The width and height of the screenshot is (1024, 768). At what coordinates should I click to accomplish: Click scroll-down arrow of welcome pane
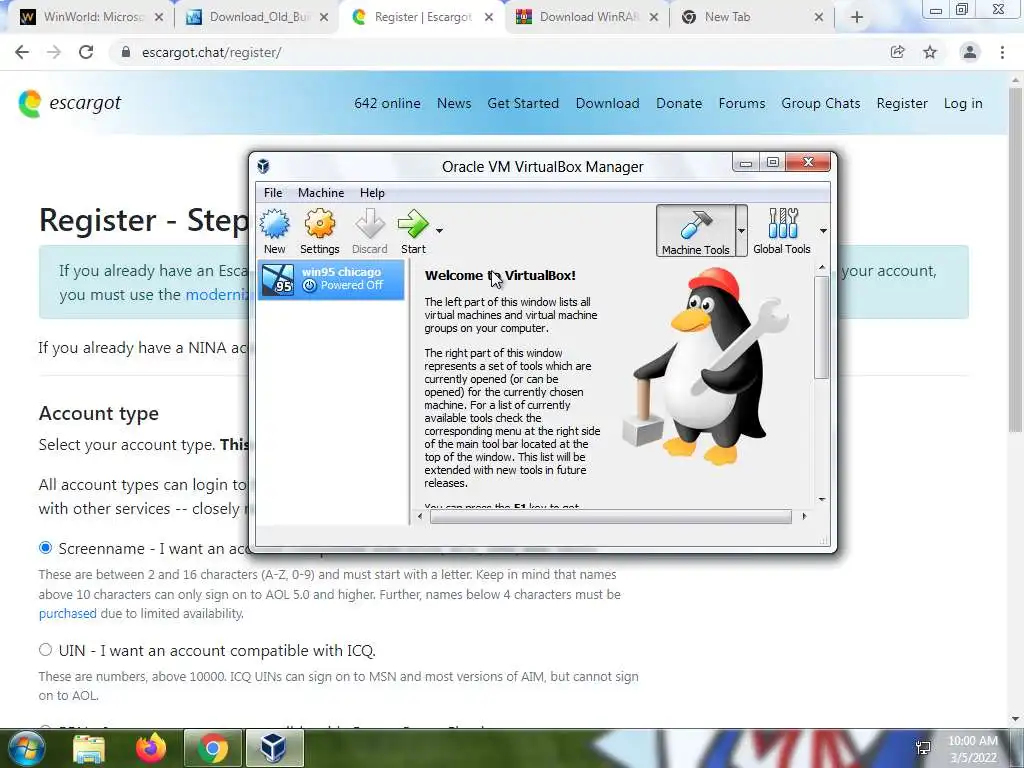[822, 500]
